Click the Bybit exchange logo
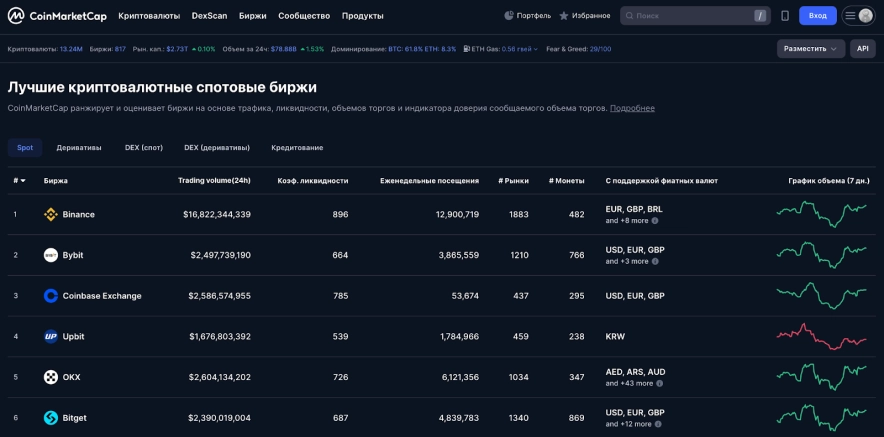 (x=51, y=255)
